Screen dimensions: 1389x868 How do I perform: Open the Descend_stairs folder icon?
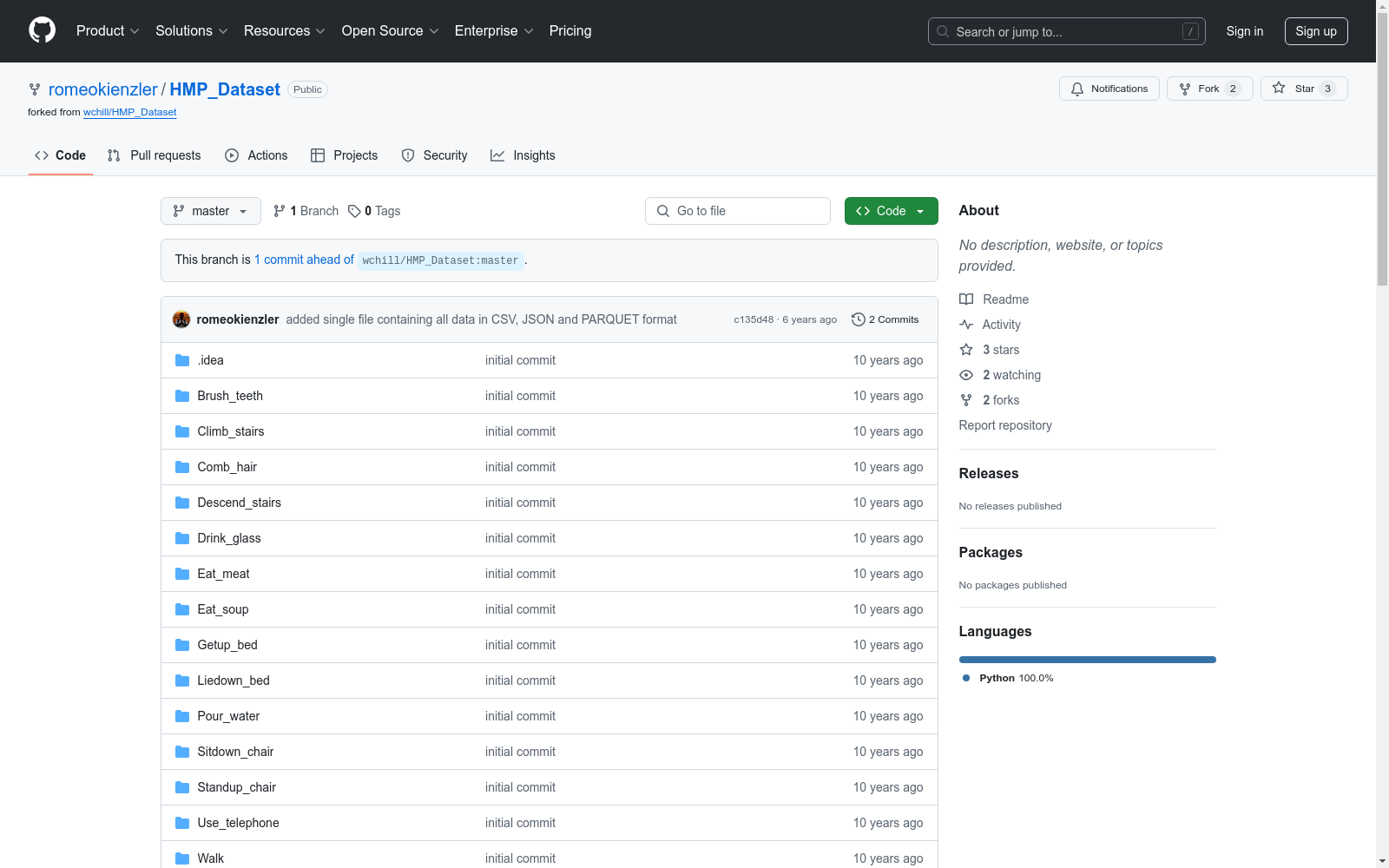click(182, 503)
